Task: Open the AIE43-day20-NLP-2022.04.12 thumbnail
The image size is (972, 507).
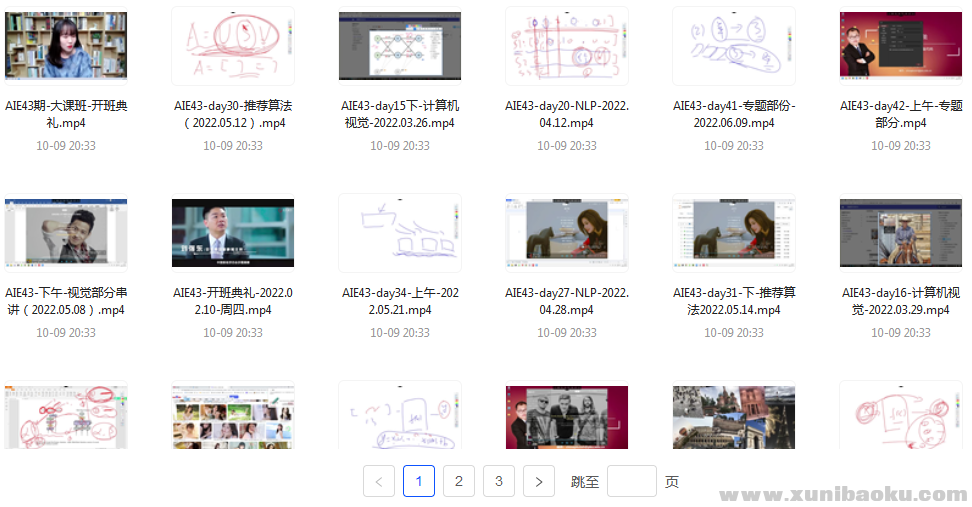Action: point(567,46)
